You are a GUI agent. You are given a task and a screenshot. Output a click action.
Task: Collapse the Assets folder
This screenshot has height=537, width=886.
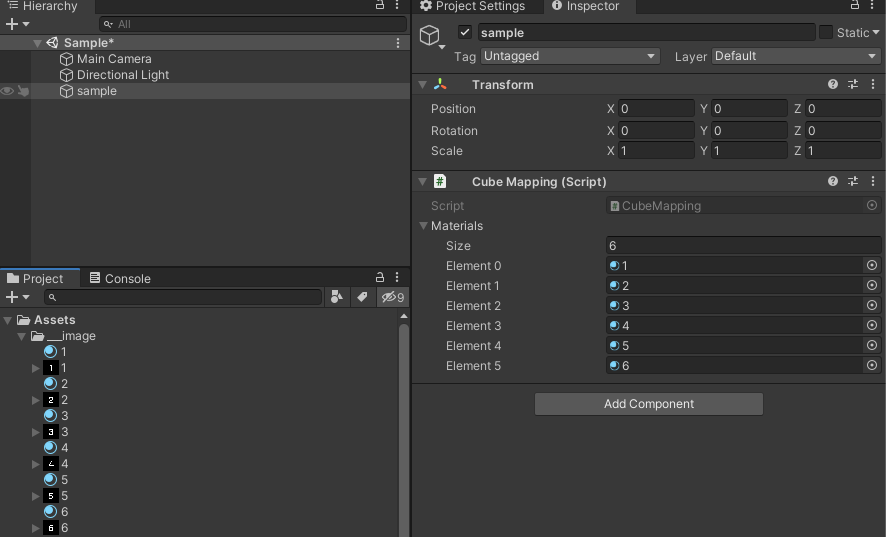click(x=7, y=320)
